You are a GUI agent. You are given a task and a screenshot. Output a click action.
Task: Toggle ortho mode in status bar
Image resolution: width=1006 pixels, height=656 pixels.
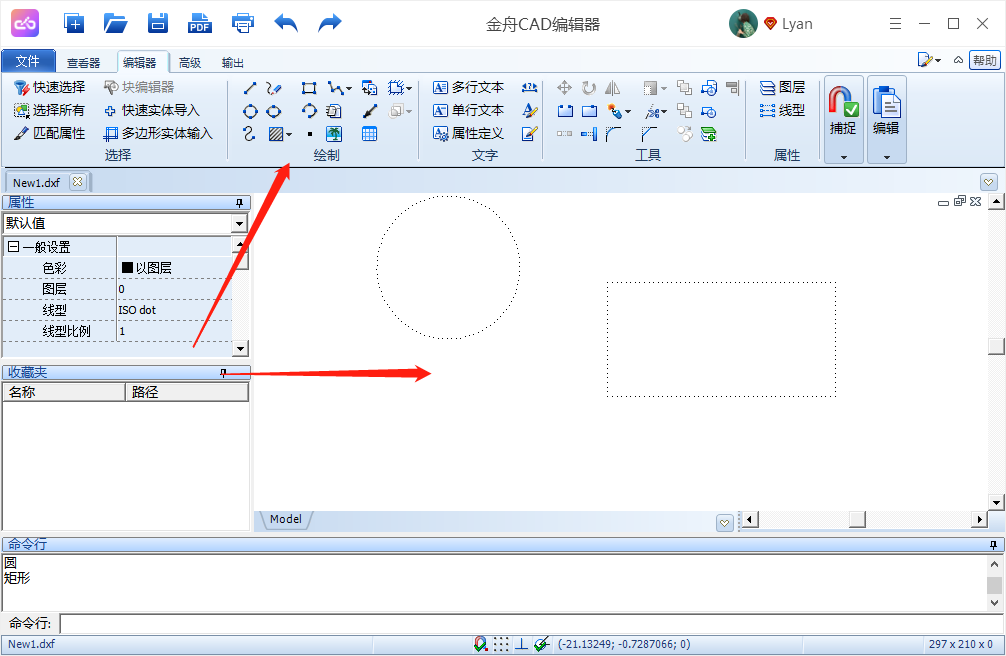521,644
